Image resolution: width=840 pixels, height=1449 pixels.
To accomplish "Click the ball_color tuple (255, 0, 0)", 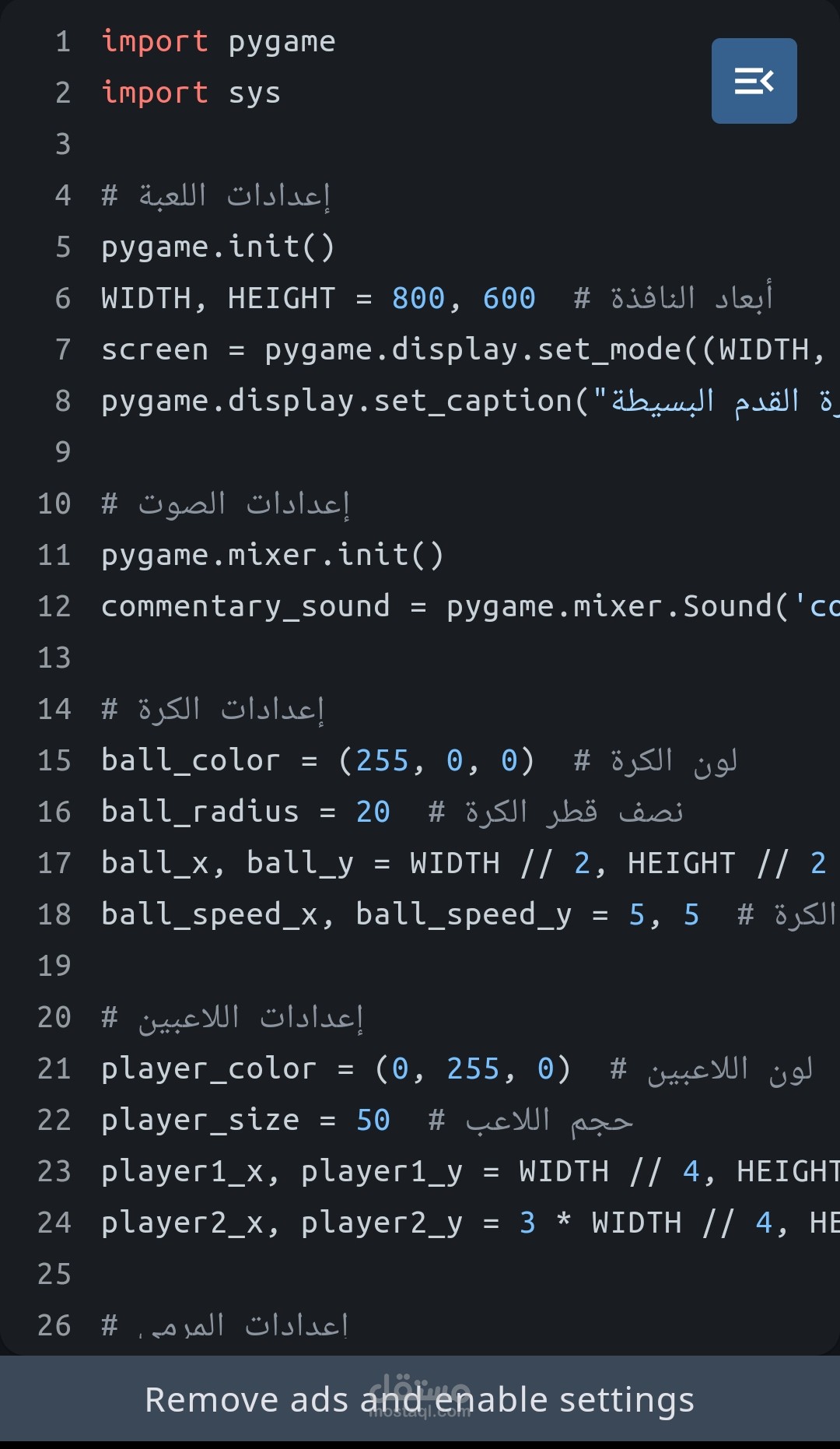I will tap(436, 760).
